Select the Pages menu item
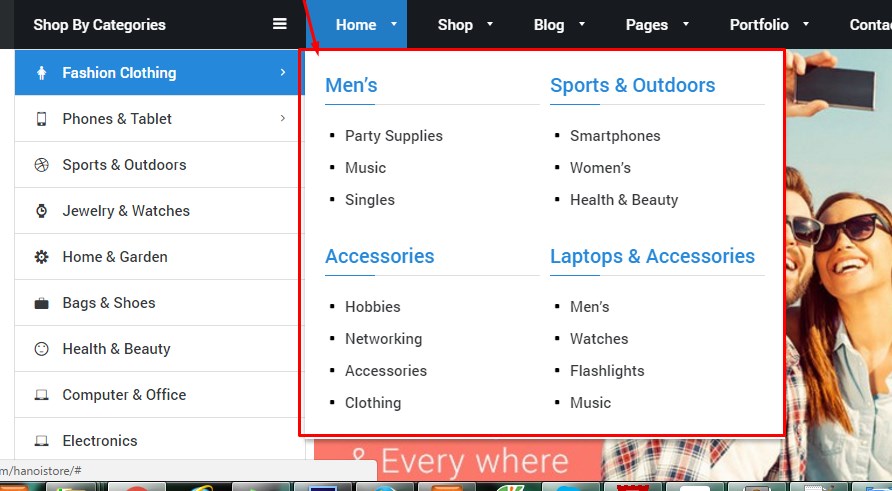This screenshot has height=491, width=892. pos(646,25)
